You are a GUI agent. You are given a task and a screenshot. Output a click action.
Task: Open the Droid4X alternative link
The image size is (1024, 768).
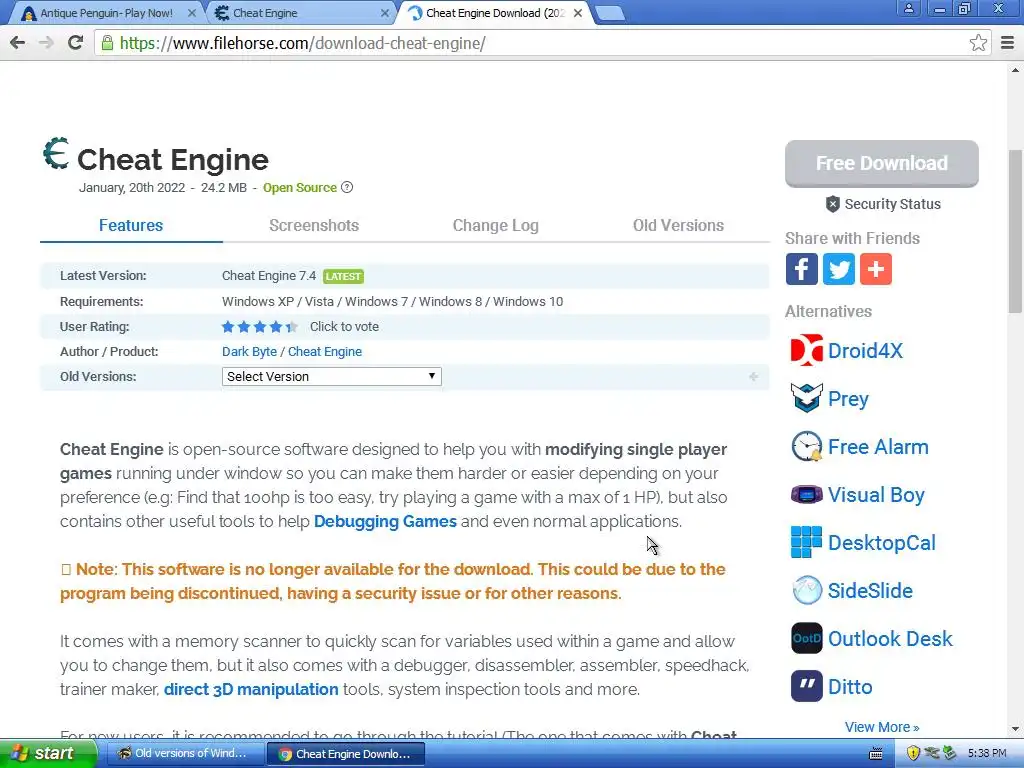pyautogui.click(x=865, y=351)
